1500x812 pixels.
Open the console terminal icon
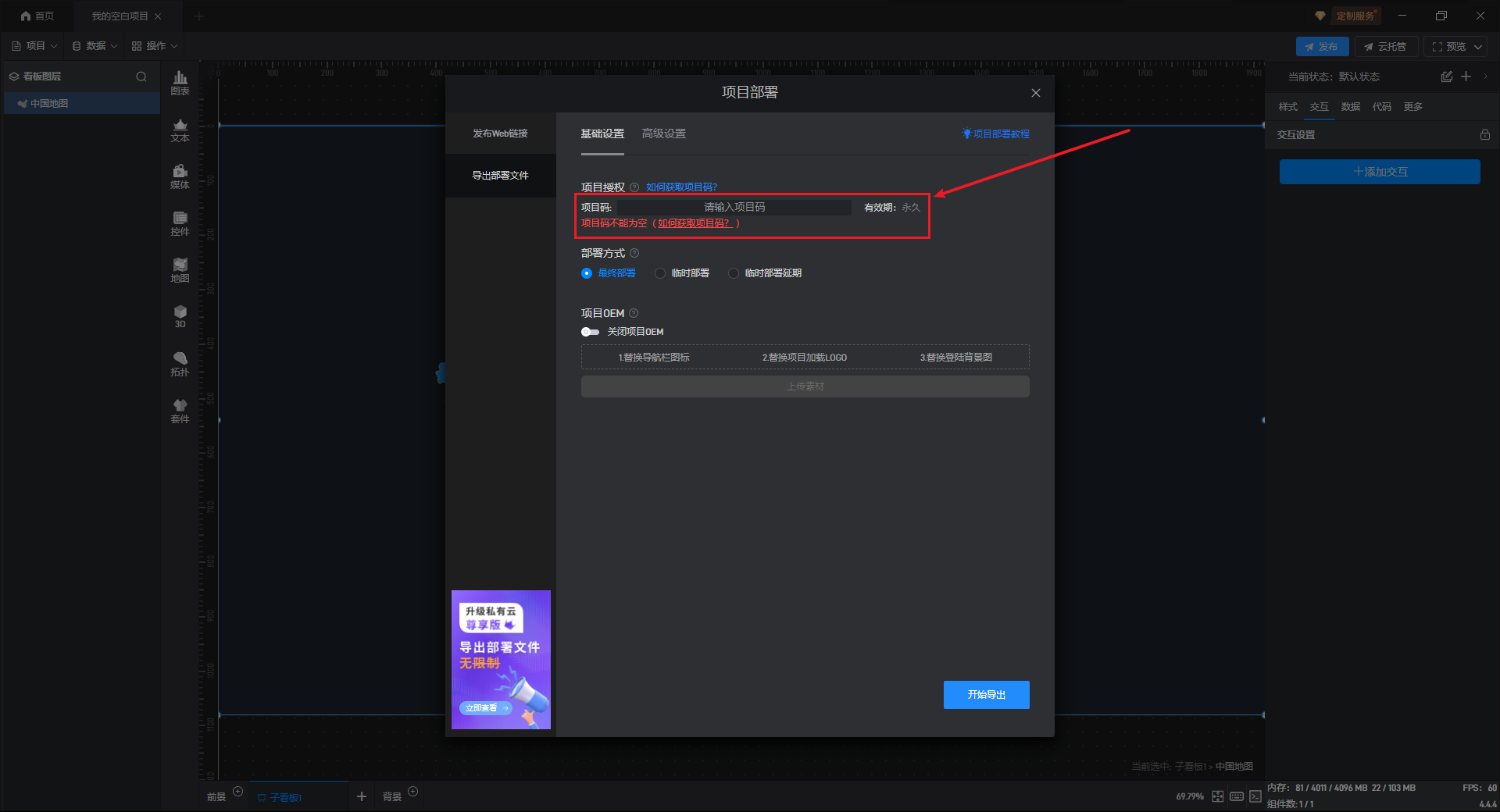pos(1255,796)
